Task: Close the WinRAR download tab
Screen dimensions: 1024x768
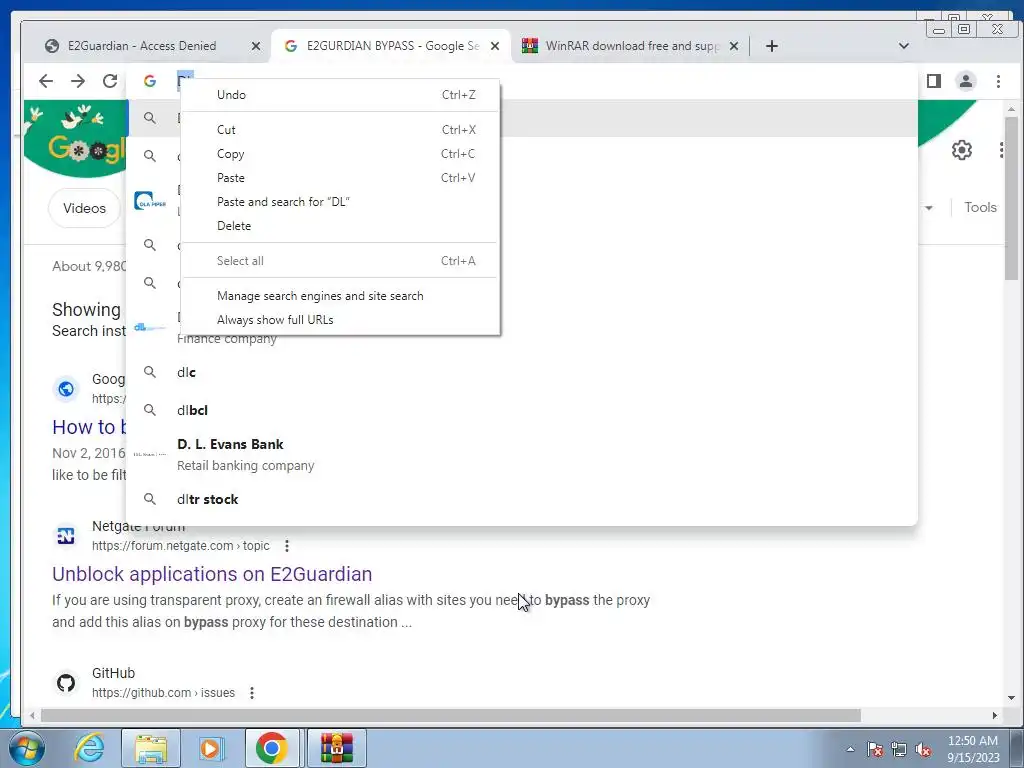Action: pyautogui.click(x=733, y=46)
